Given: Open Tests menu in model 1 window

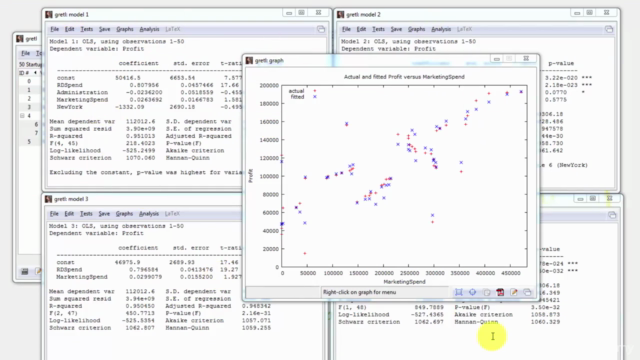Looking at the screenshot, I should point(87,29).
